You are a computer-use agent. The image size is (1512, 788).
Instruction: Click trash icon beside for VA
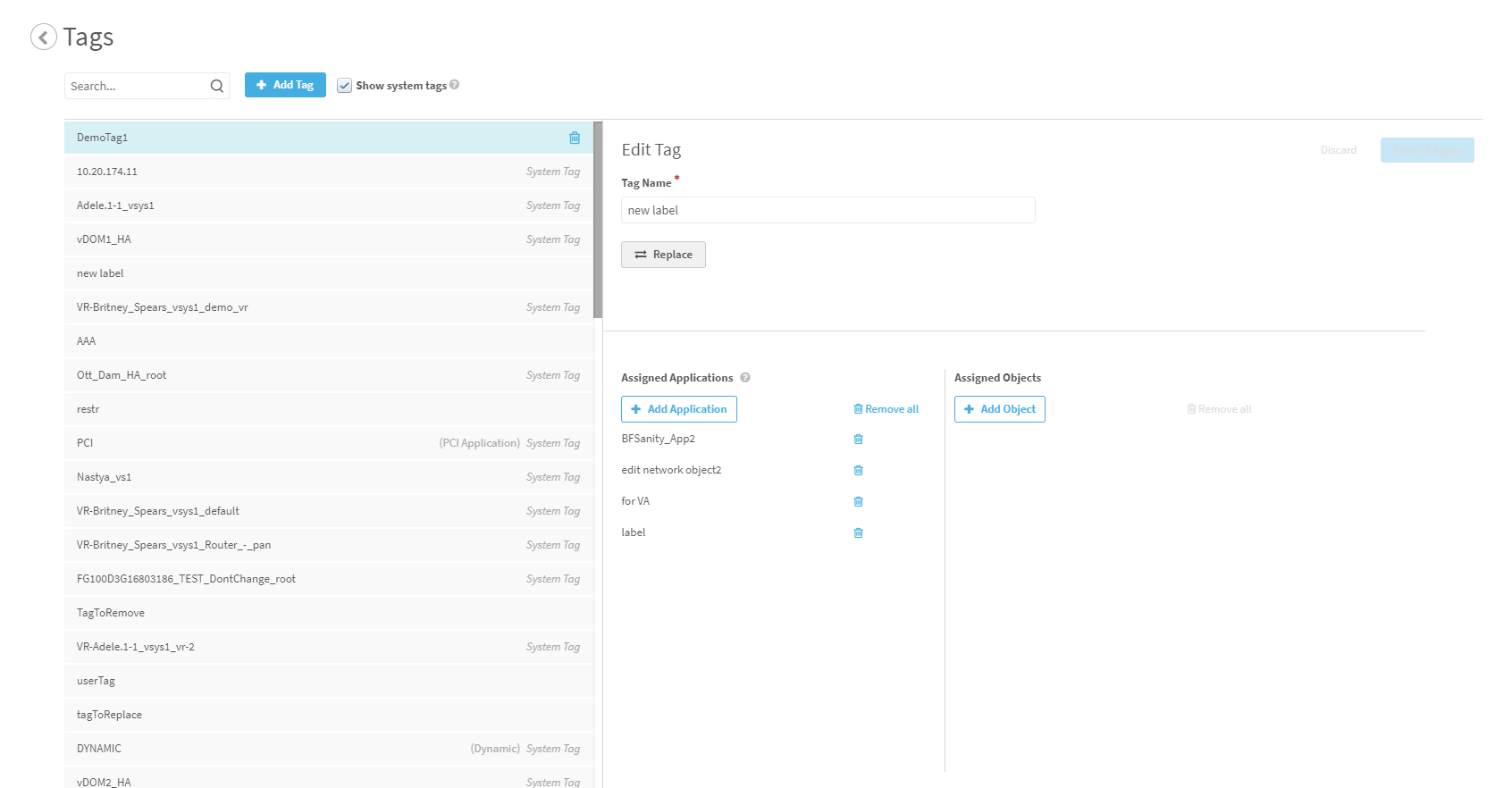click(858, 501)
